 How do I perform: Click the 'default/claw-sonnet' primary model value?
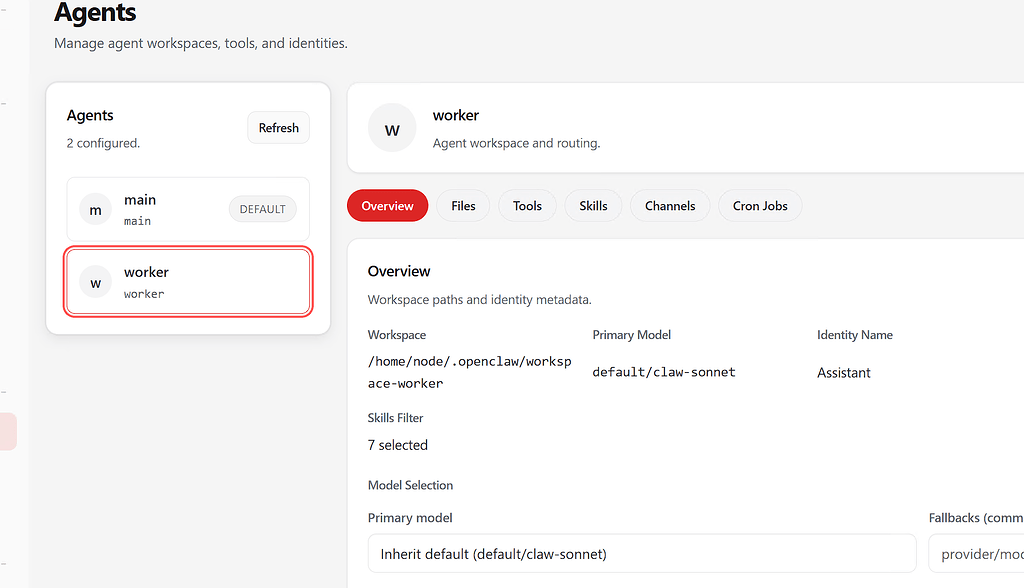(664, 372)
